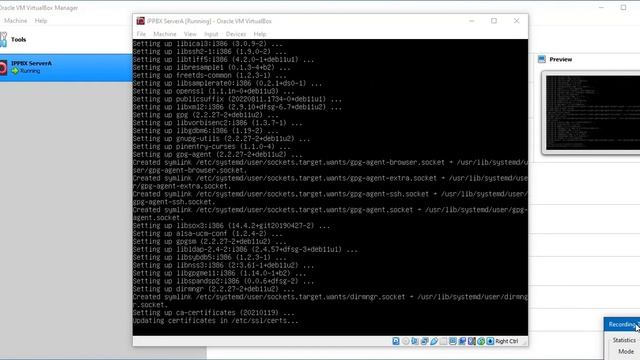Click the hard disk activity icon in VM status bar
The height and width of the screenshot is (360, 640).
coord(396,341)
